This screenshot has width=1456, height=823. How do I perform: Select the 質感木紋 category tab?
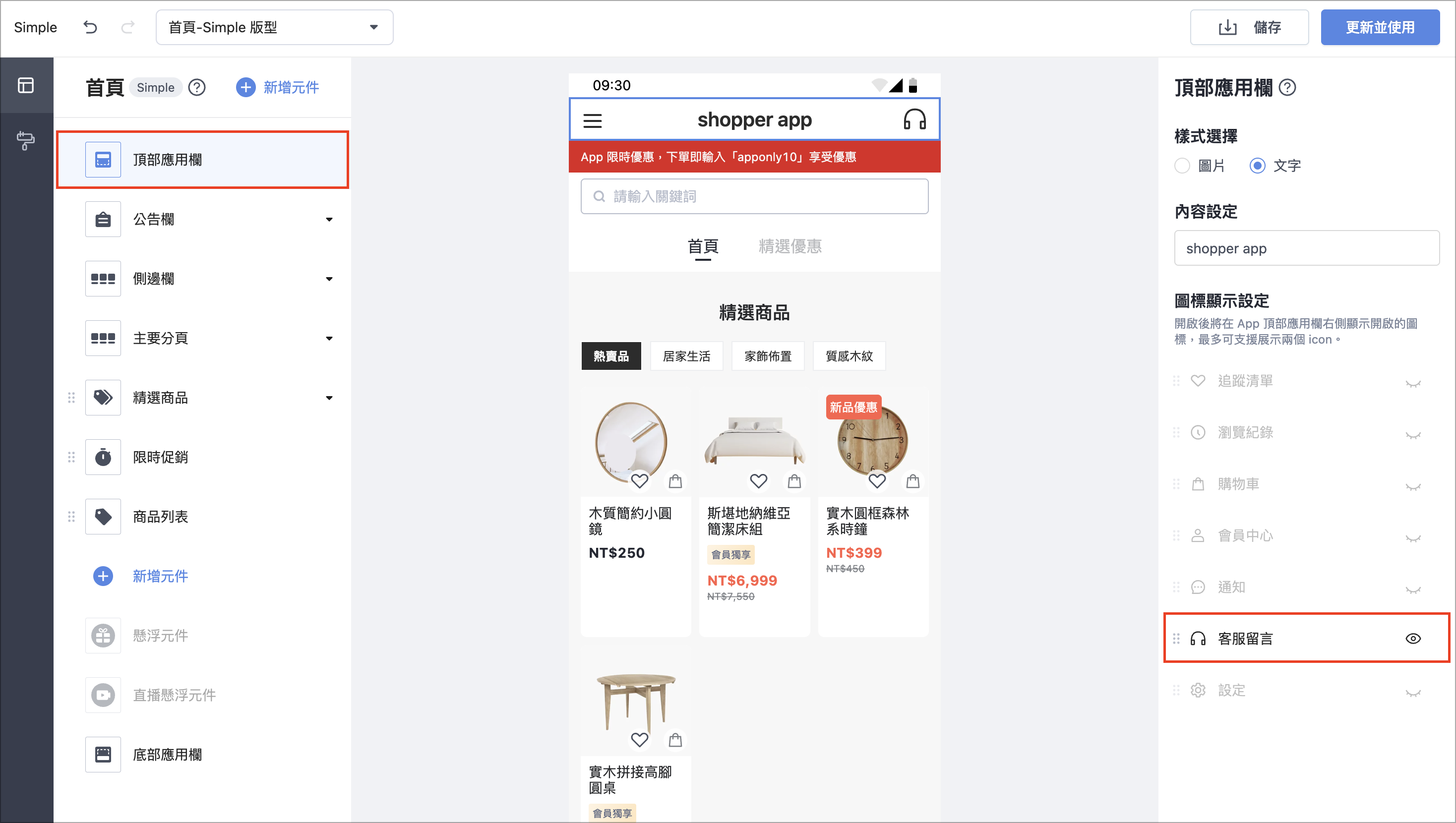pyautogui.click(x=849, y=356)
